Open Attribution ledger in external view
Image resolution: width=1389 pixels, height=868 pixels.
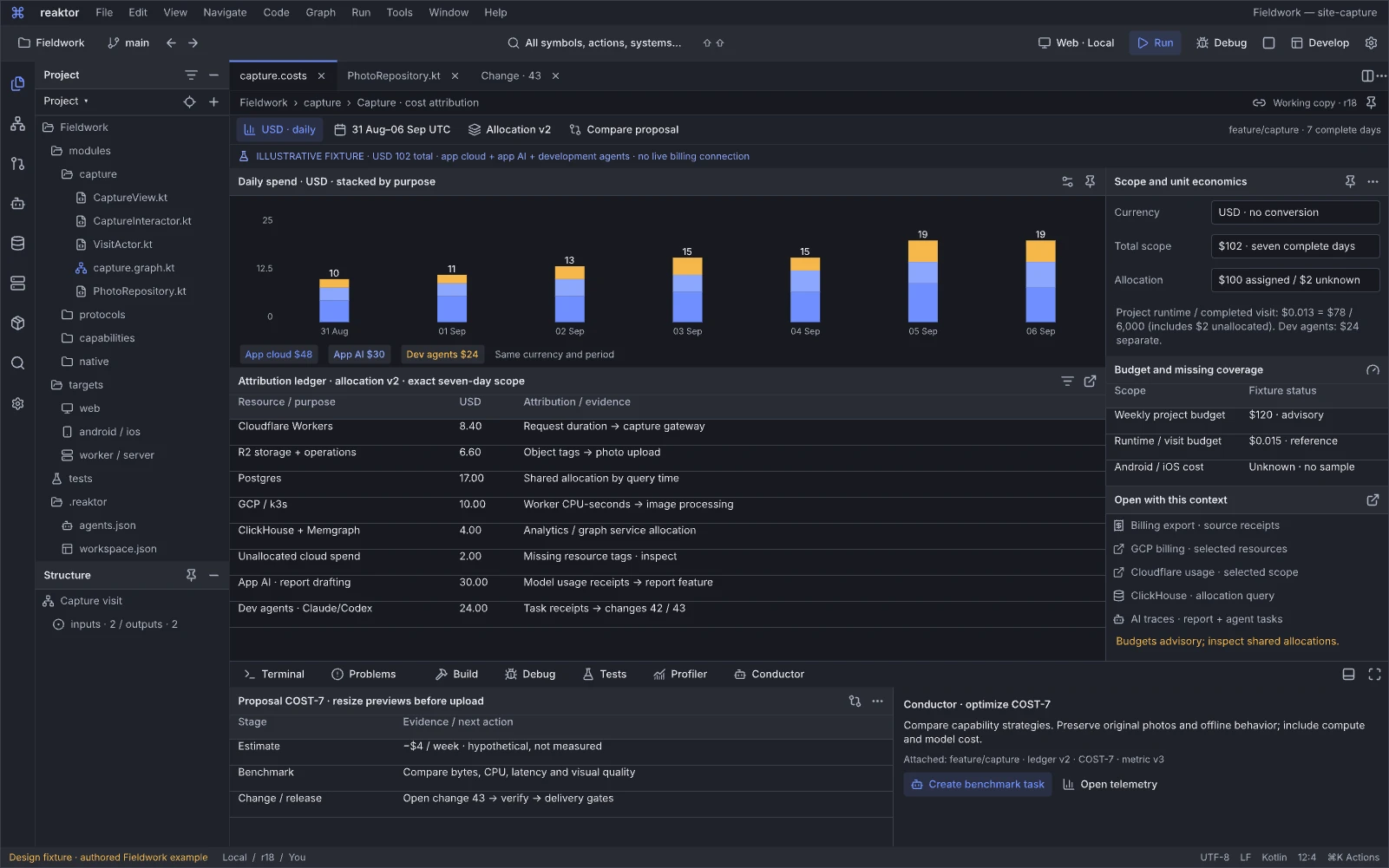(x=1090, y=381)
